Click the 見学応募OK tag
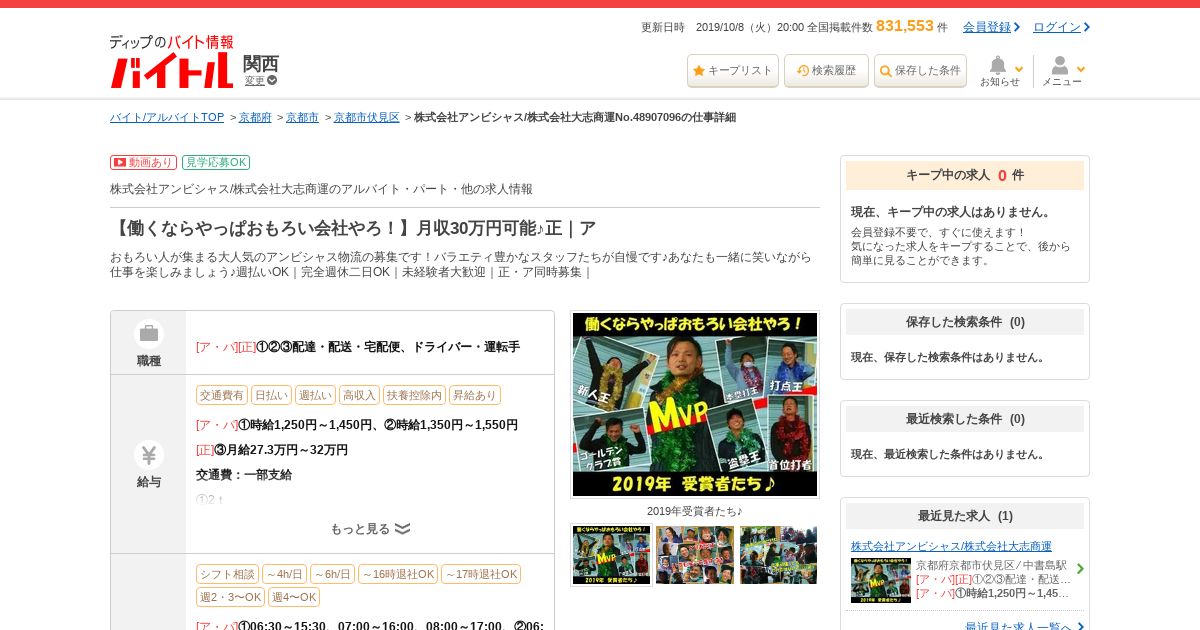This screenshot has width=1200, height=630. click(x=216, y=162)
